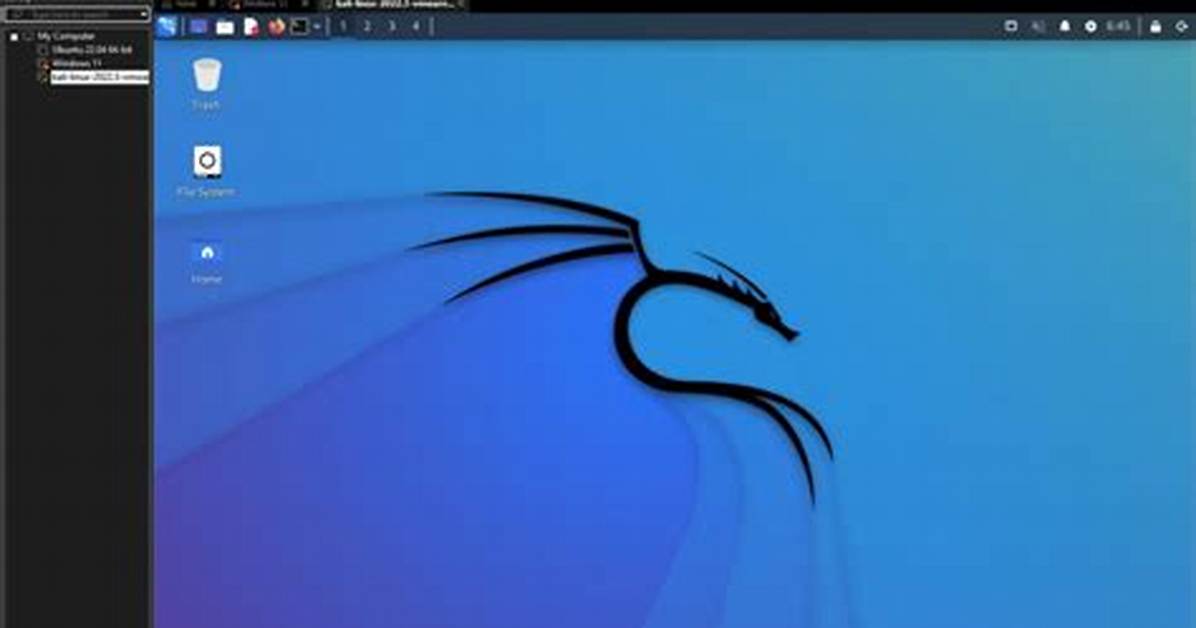Switch to workspace 4
This screenshot has width=1196, height=628.
coord(416,27)
